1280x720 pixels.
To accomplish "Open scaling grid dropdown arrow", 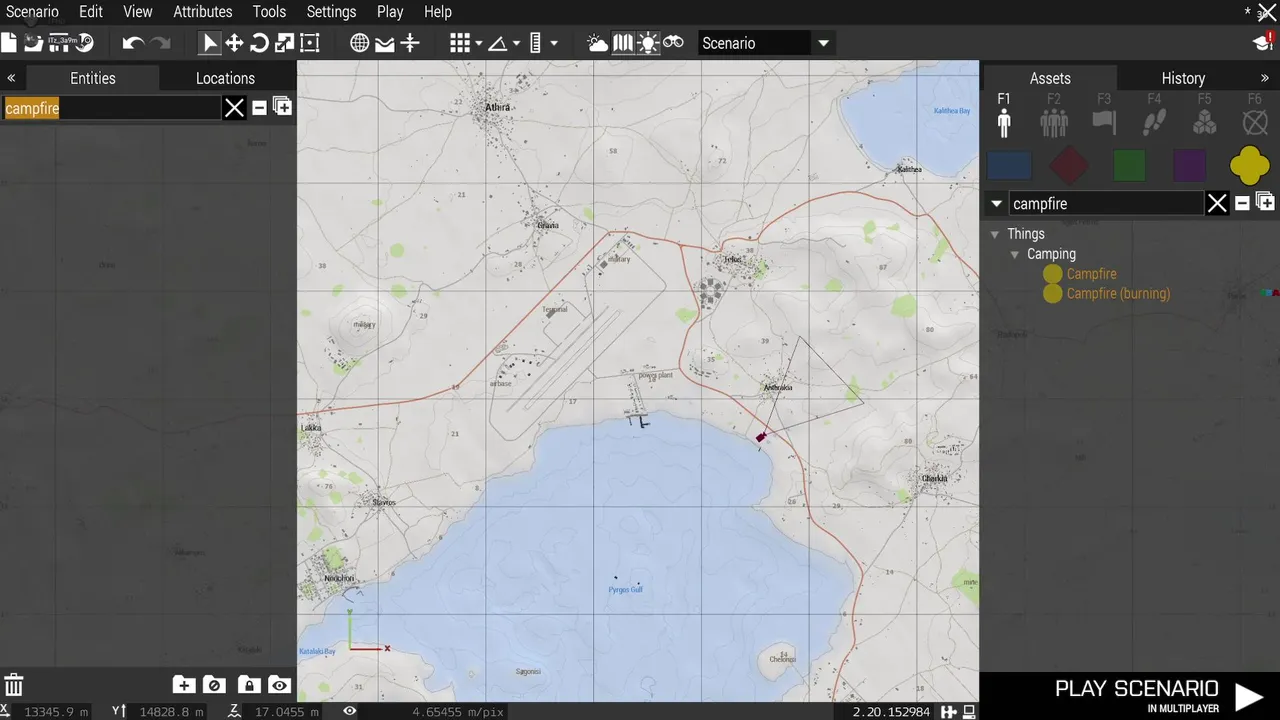I will pyautogui.click(x=554, y=44).
